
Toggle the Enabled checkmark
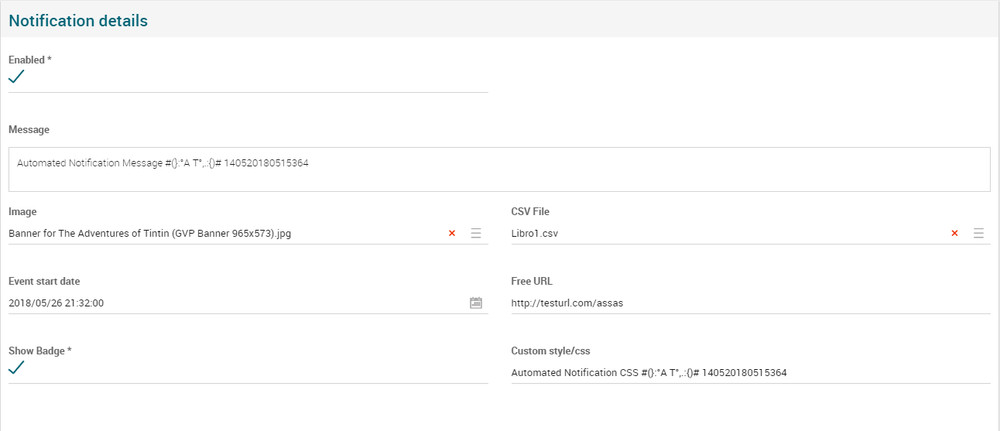tap(16, 77)
